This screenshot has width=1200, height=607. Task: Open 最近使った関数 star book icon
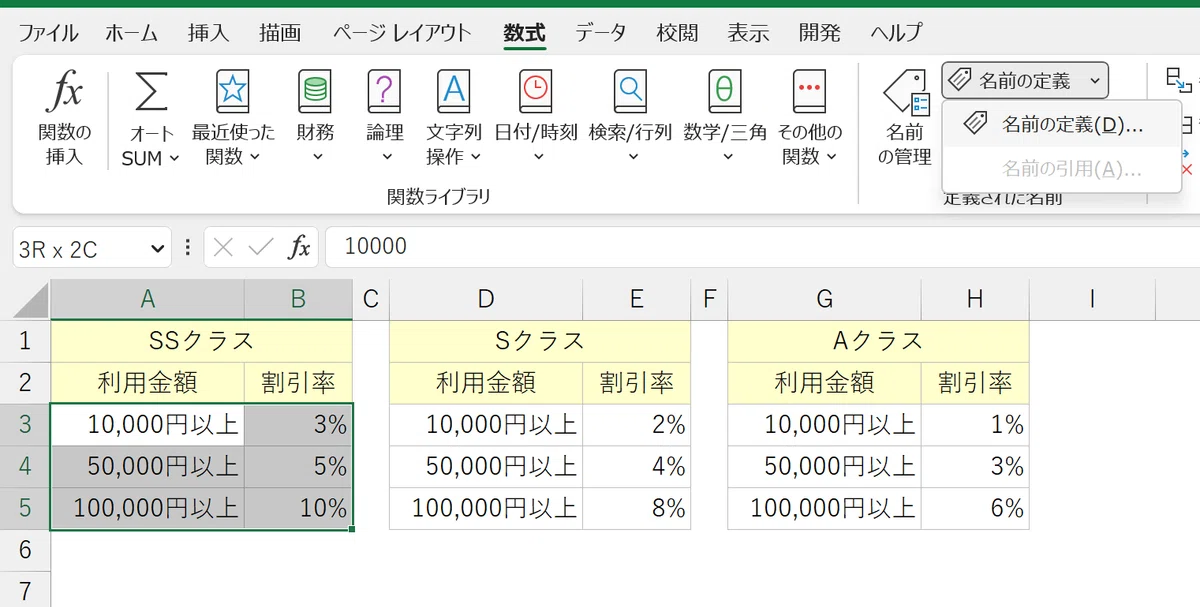coord(232,92)
